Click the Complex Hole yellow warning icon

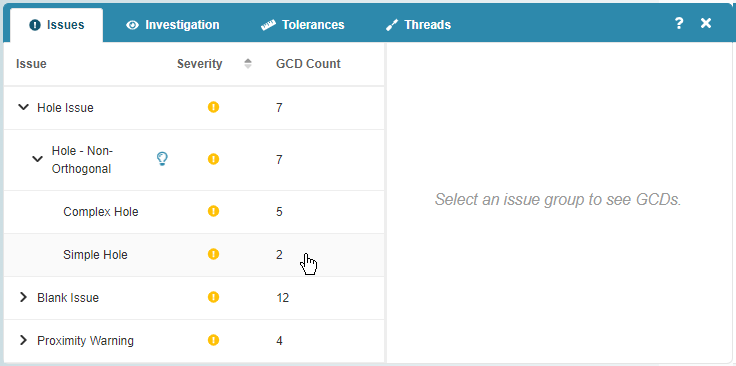pos(214,211)
